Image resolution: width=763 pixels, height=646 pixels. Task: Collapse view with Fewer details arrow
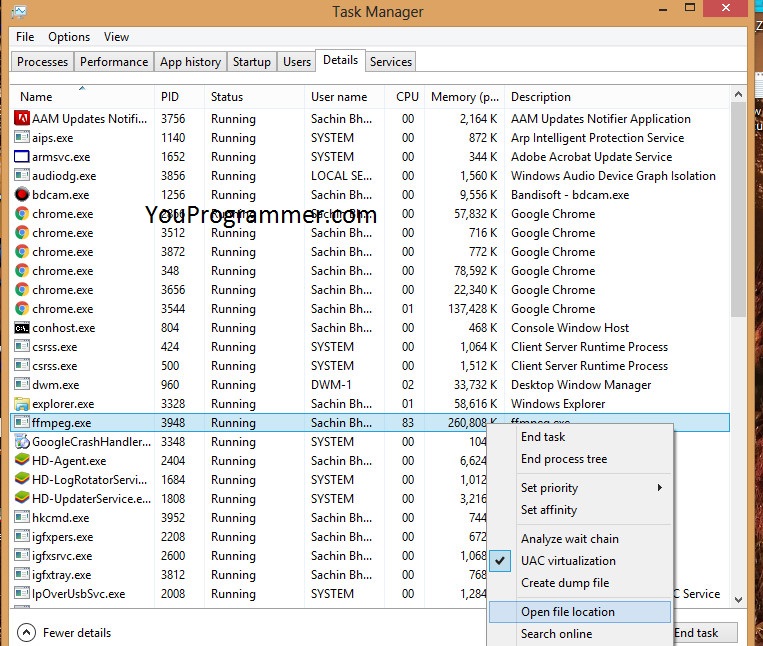click(26, 632)
